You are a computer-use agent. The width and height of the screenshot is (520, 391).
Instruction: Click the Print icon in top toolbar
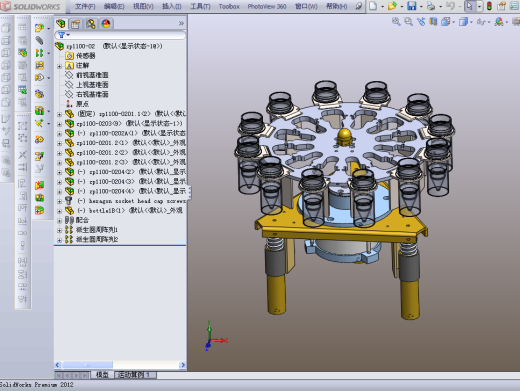431,6
